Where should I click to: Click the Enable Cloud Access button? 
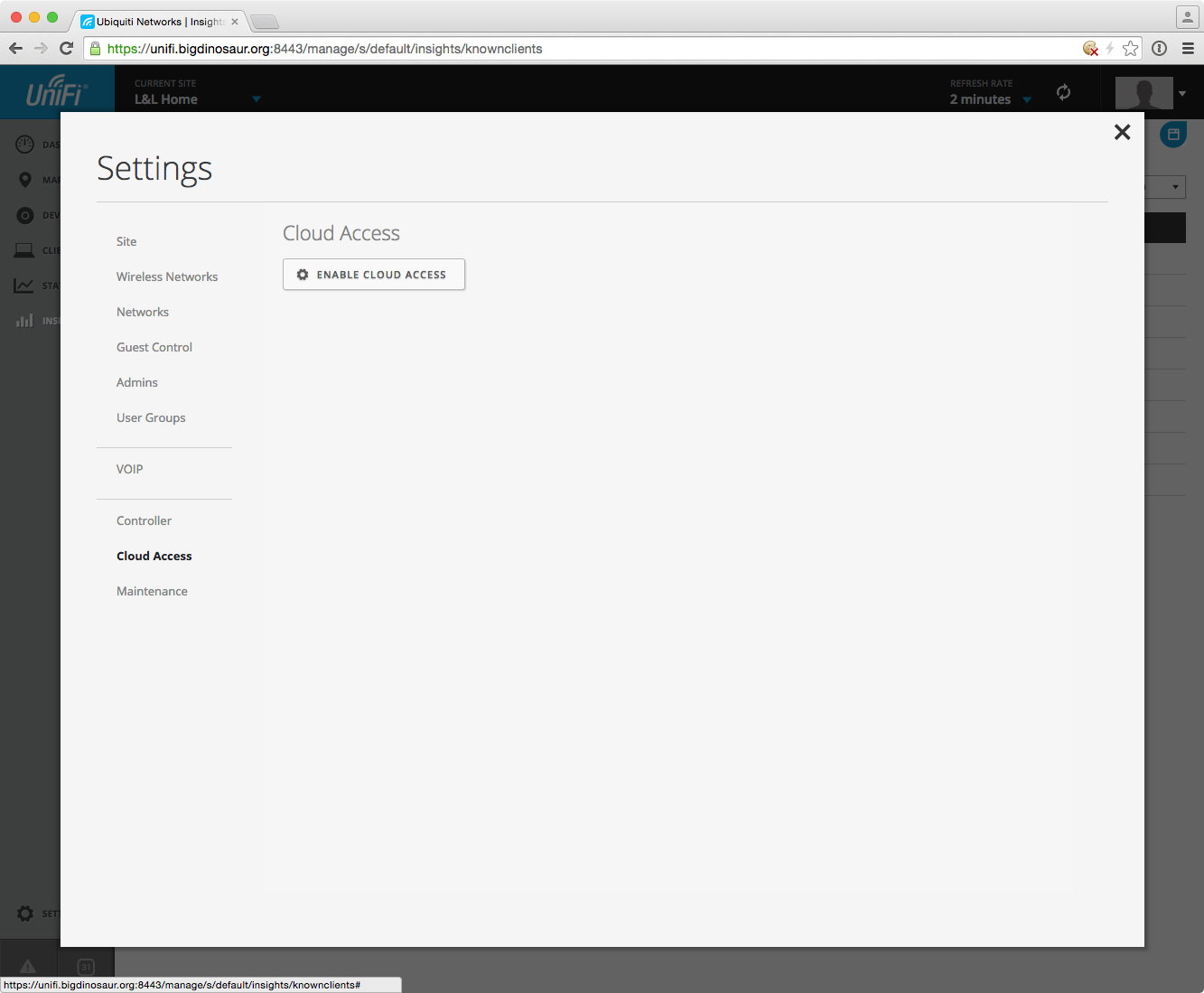[x=374, y=275]
